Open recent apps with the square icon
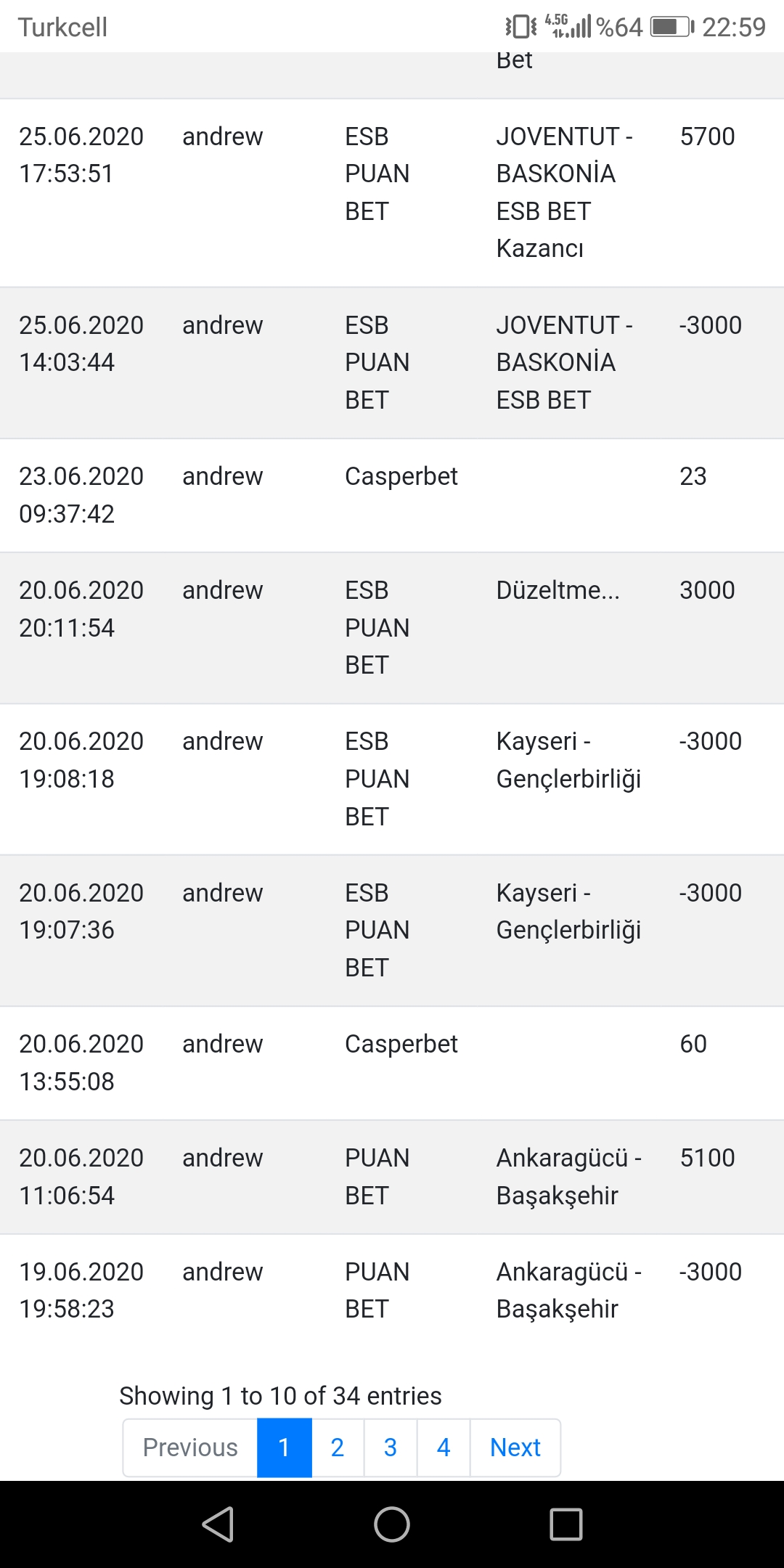 click(x=566, y=1524)
